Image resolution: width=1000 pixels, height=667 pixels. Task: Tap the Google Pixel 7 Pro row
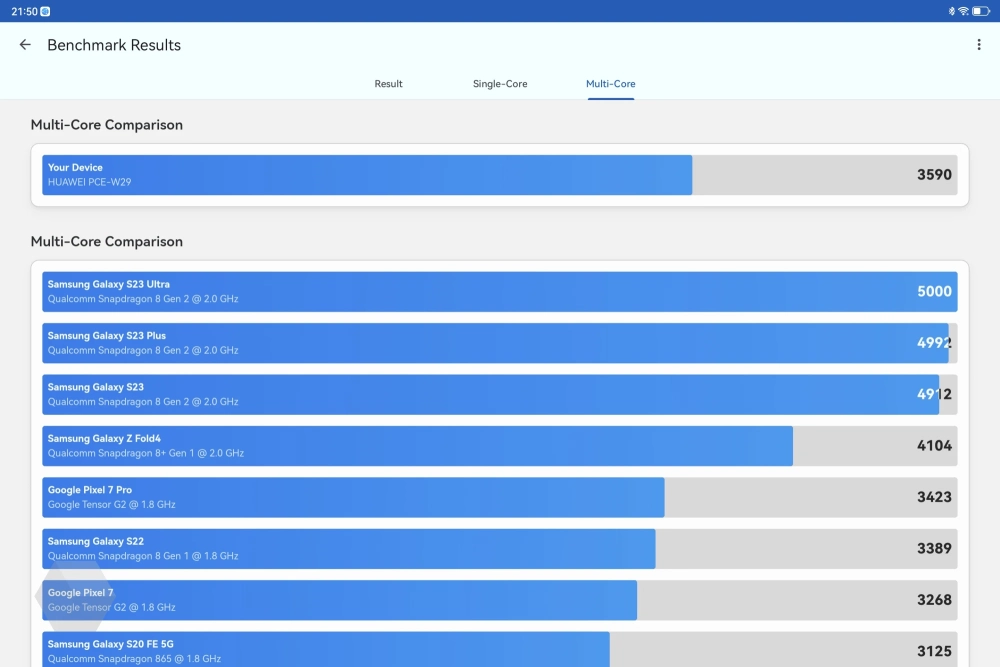[x=499, y=497]
